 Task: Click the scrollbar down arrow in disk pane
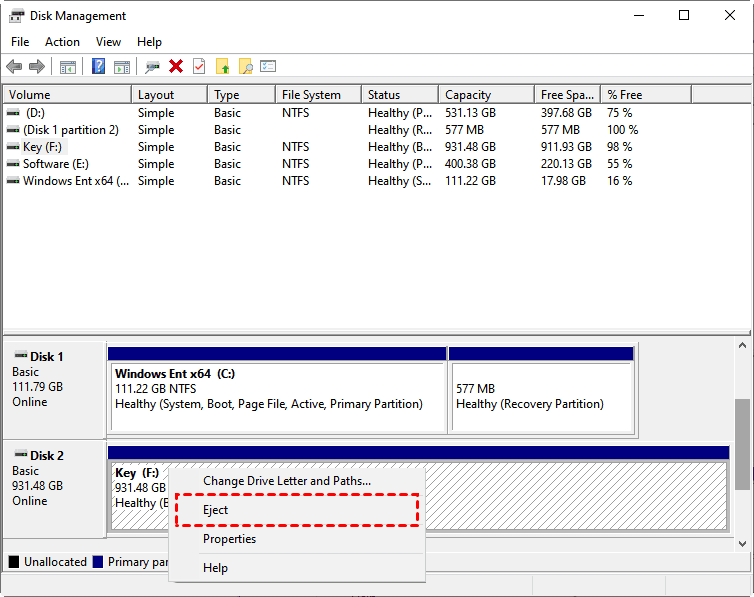[x=743, y=543]
